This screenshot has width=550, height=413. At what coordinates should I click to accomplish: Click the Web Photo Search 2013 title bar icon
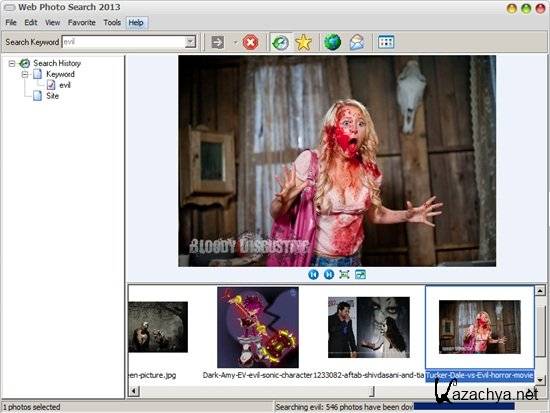(9, 7)
